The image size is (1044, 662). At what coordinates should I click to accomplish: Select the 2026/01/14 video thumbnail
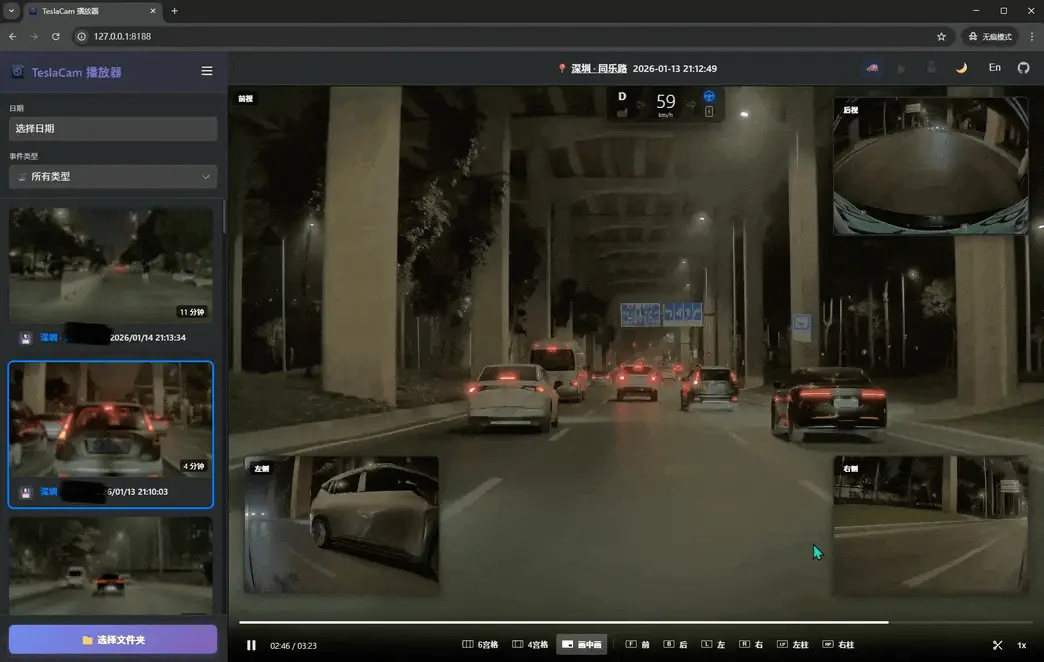pos(111,263)
